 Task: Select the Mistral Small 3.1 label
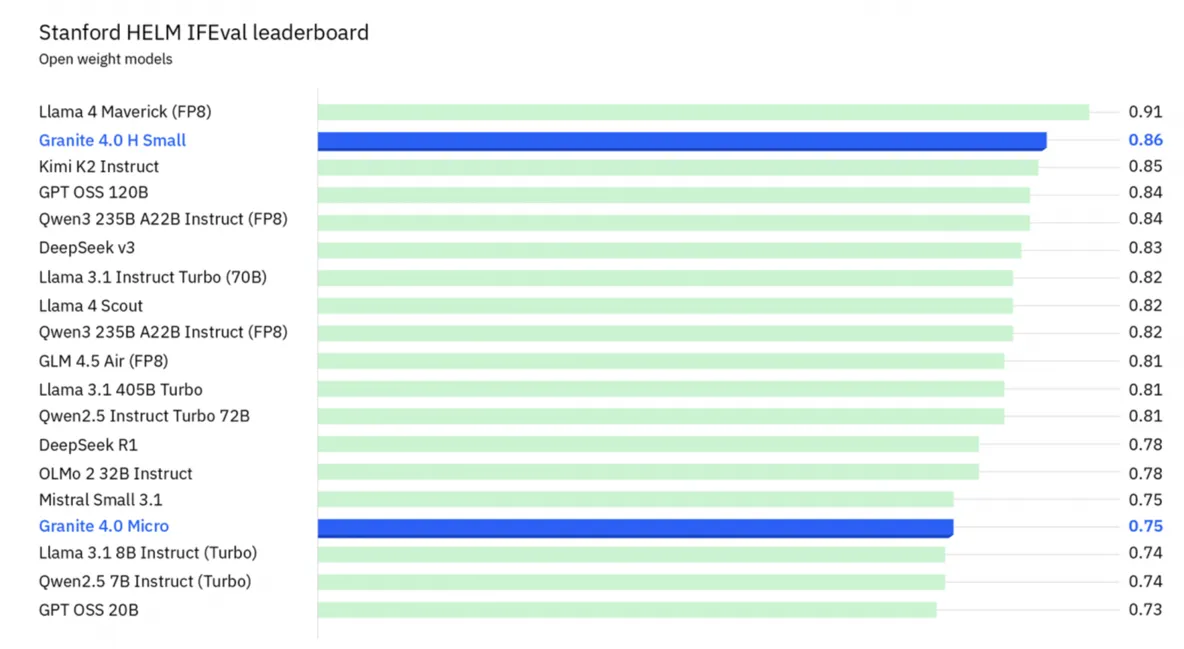click(x=100, y=499)
